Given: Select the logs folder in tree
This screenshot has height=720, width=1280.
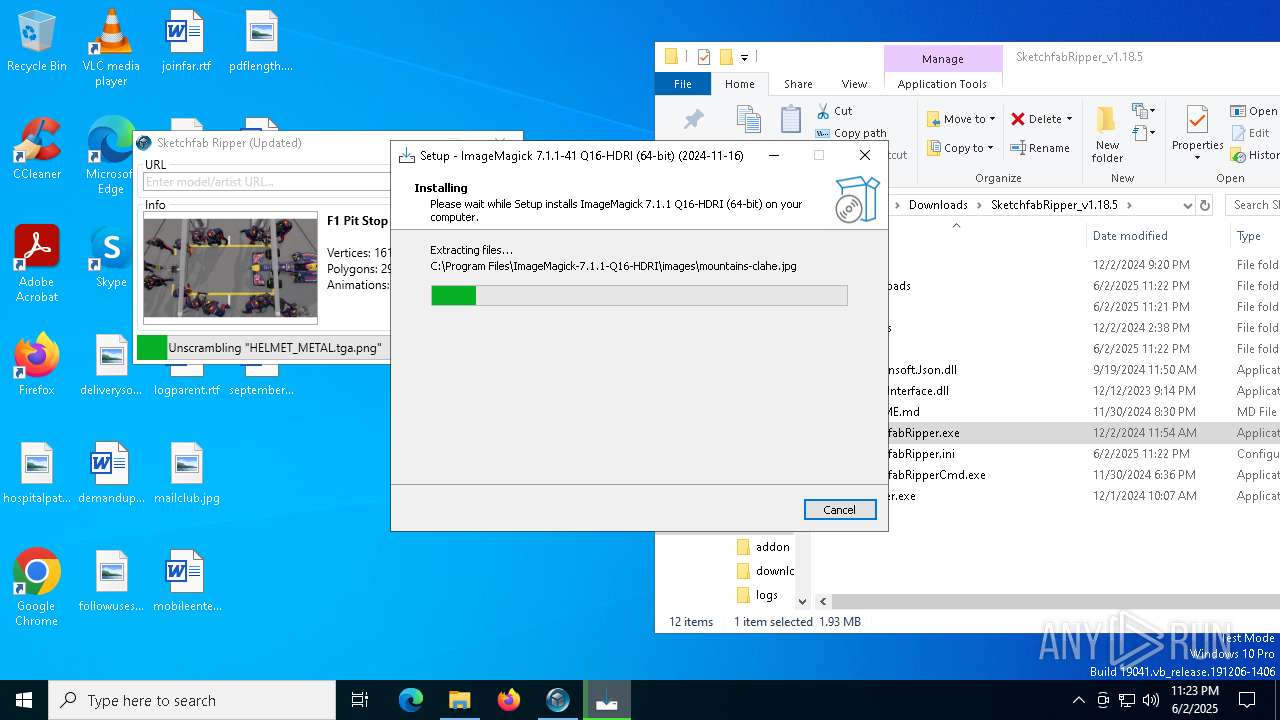Looking at the screenshot, I should (757, 595).
